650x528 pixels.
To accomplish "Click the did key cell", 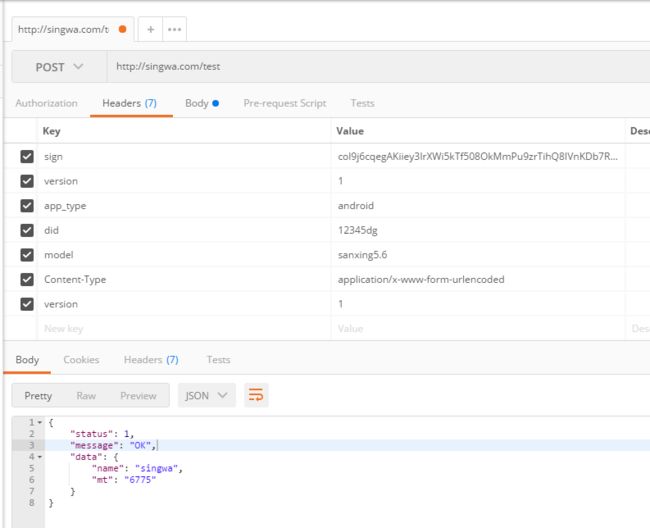I will click(185, 230).
